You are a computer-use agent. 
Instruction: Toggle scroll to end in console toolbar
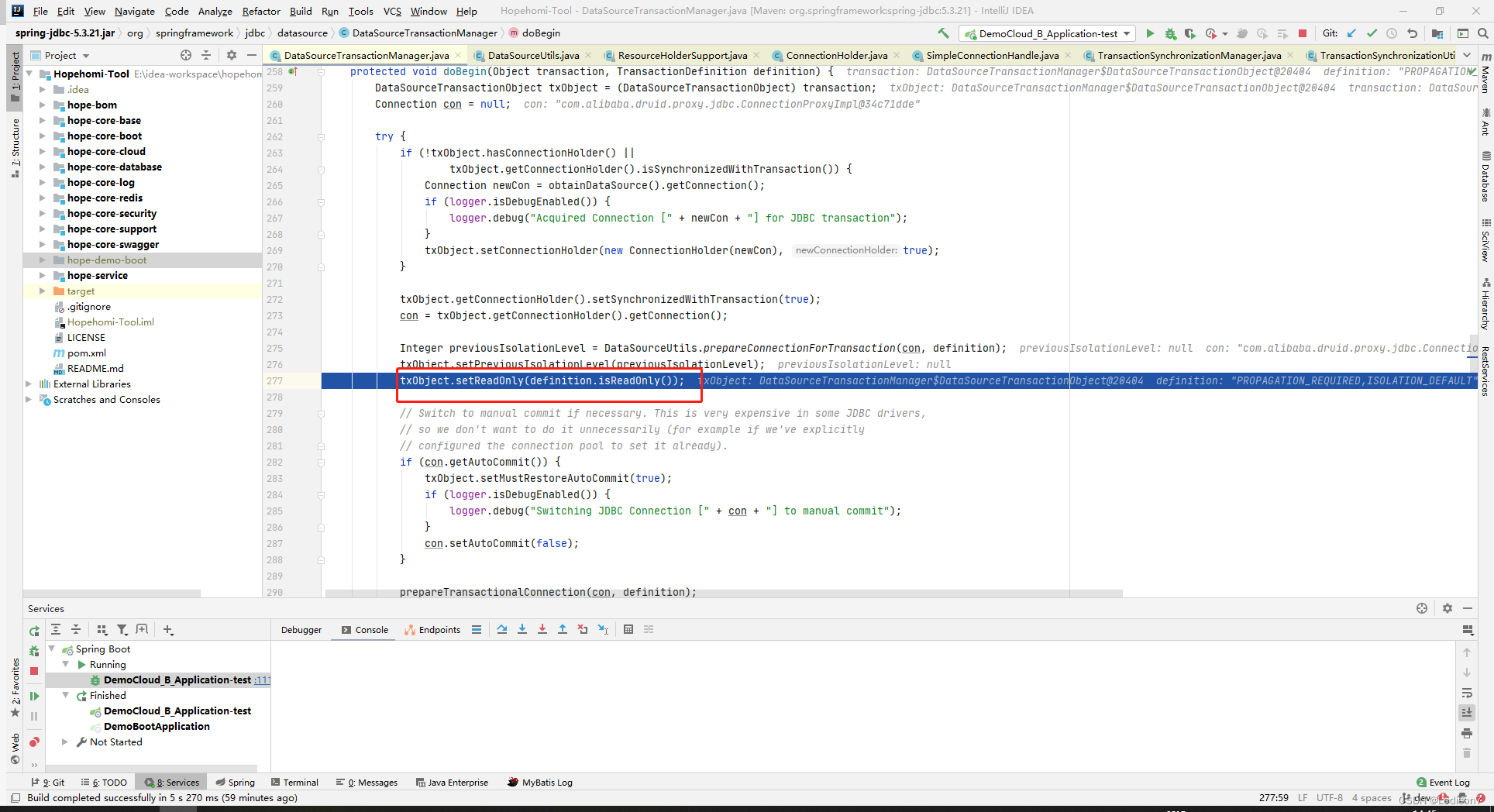(x=1467, y=713)
